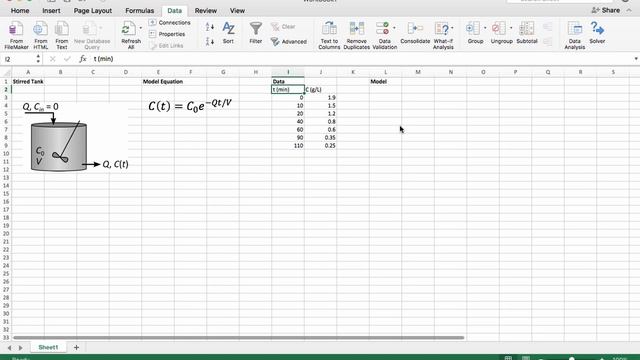Select Sheet1 tab
The height and width of the screenshot is (360, 640).
(48, 347)
